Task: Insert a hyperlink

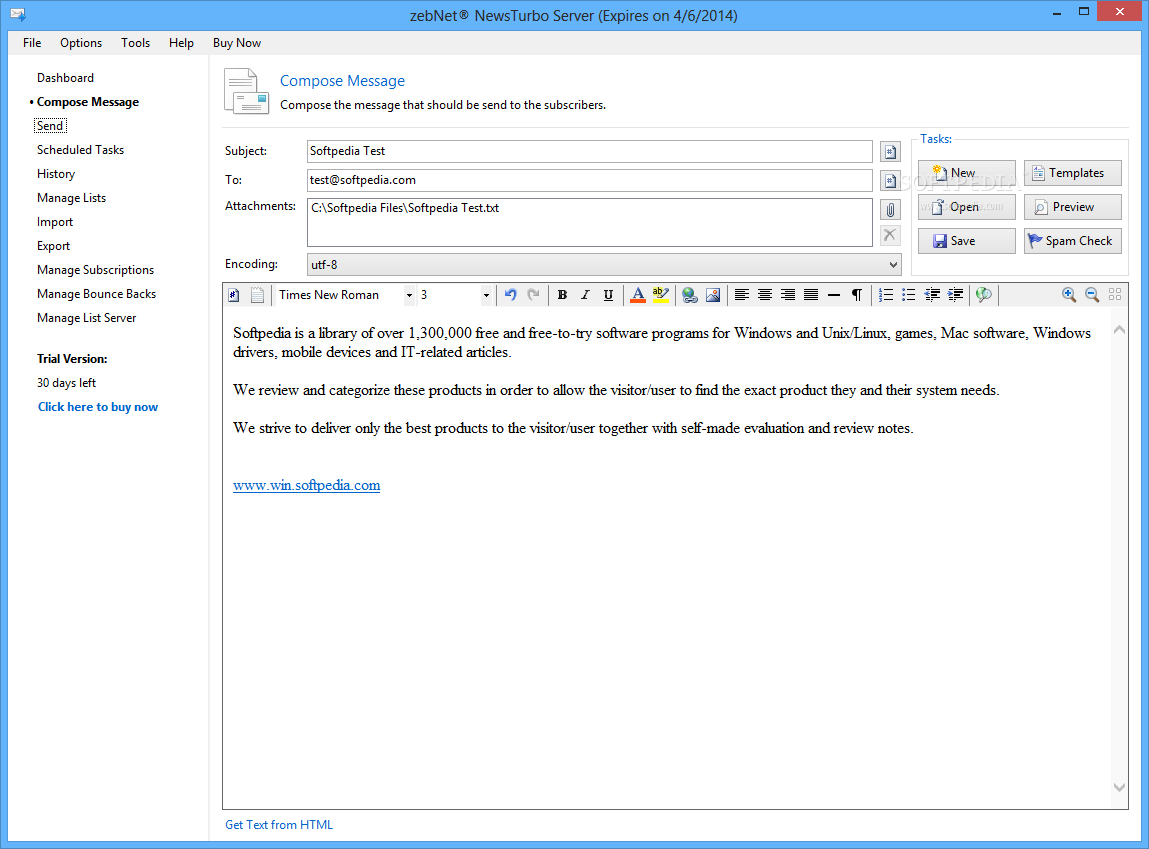Action: (690, 295)
